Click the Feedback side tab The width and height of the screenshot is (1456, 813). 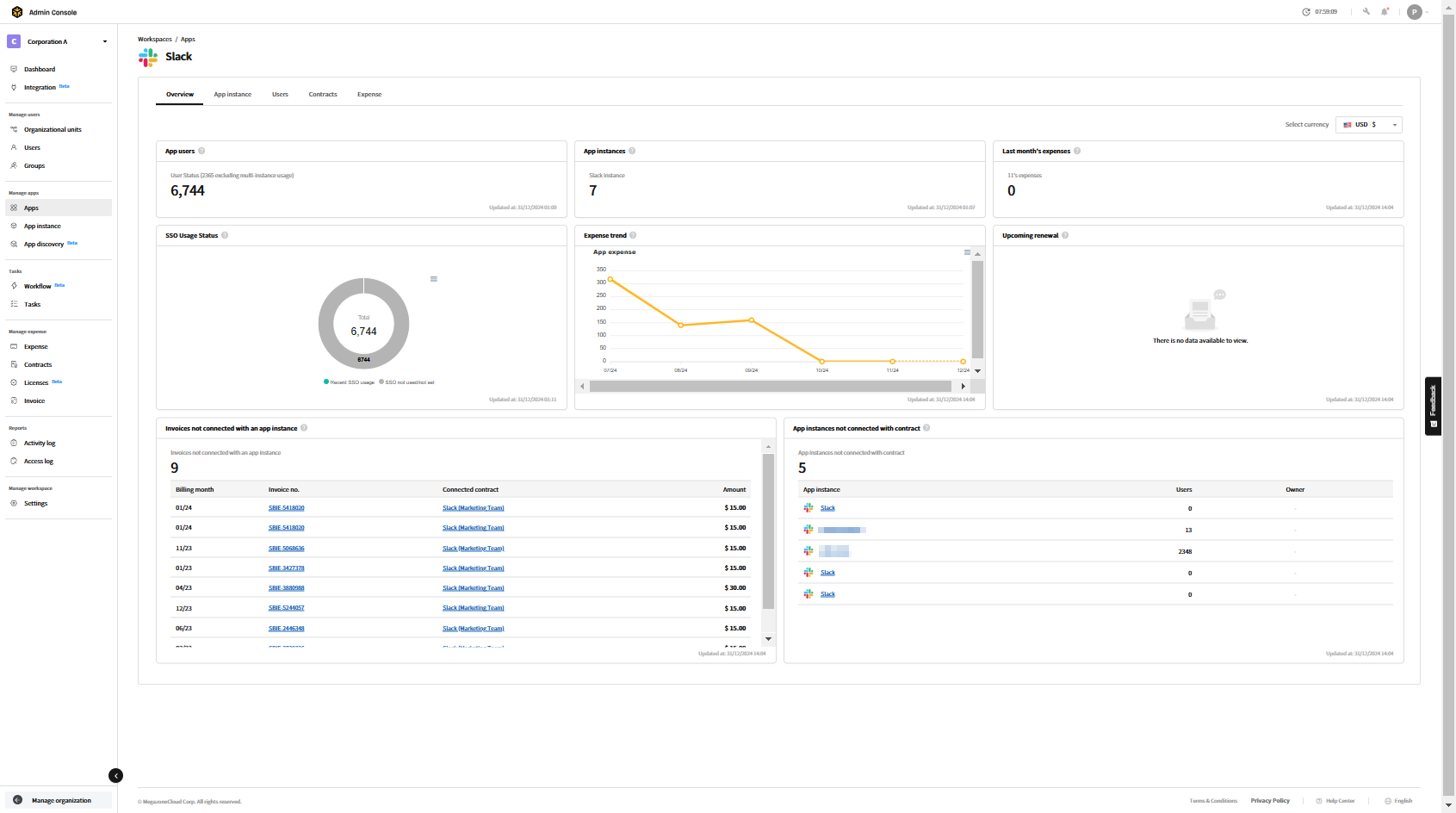click(x=1433, y=406)
